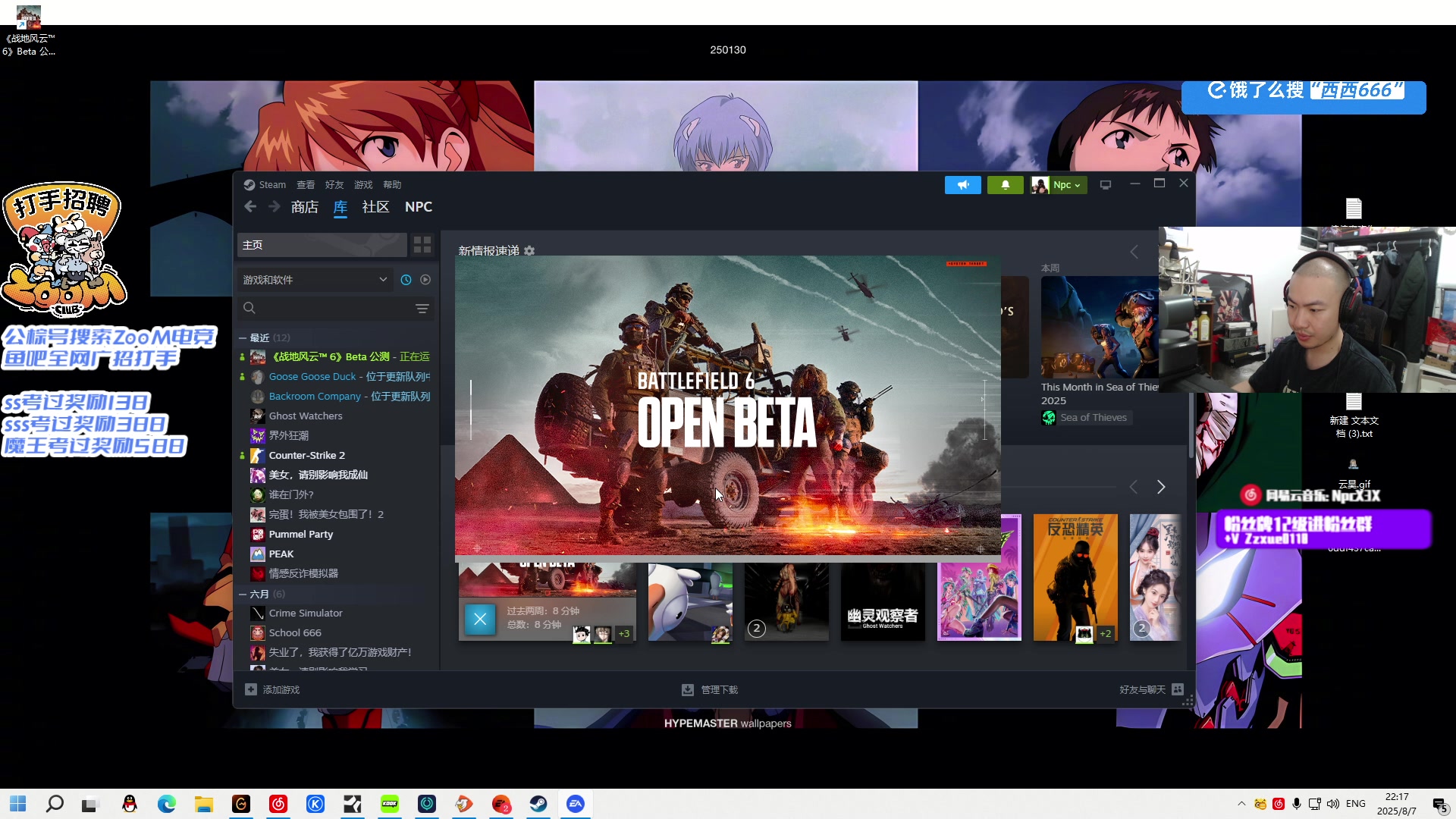Open Steam from the taskbar
The height and width of the screenshot is (819, 1456).
tap(538, 804)
